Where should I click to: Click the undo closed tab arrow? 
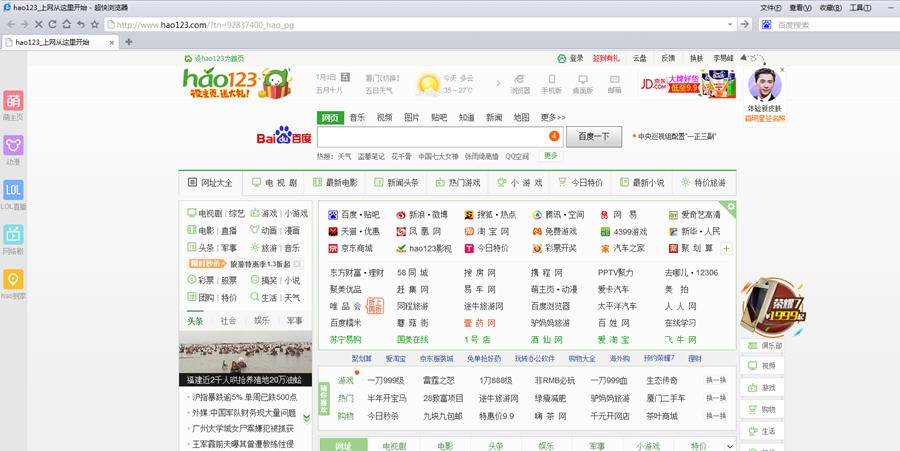80,24
